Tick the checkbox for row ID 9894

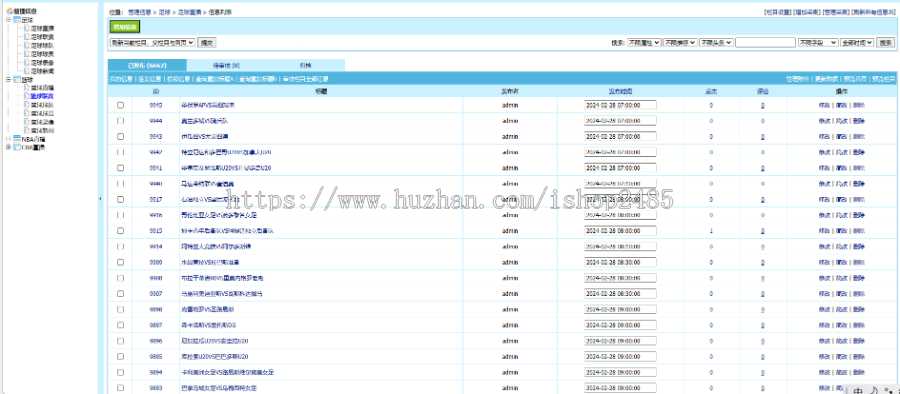(121, 372)
